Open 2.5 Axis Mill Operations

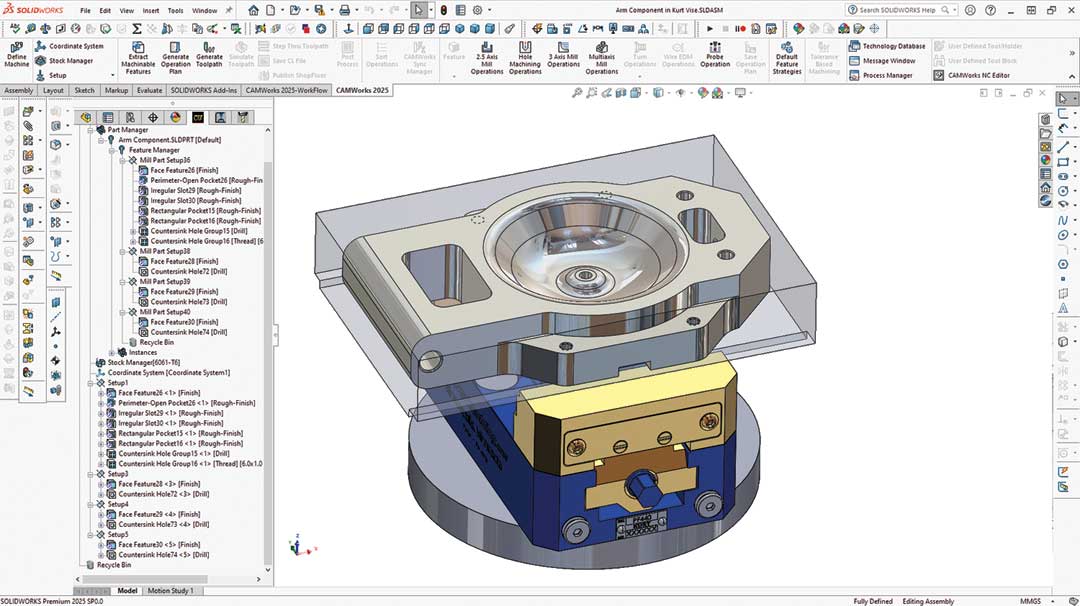(x=487, y=48)
